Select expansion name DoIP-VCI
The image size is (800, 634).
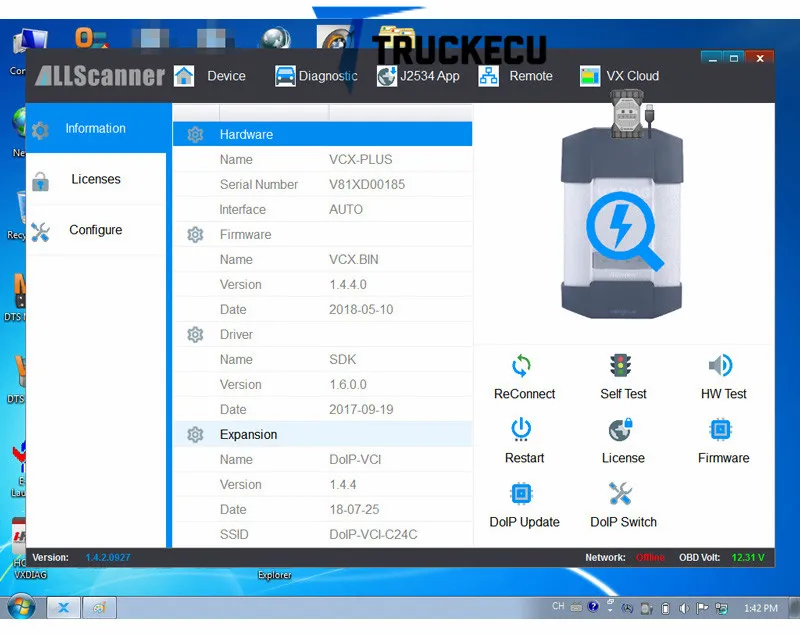pos(355,460)
